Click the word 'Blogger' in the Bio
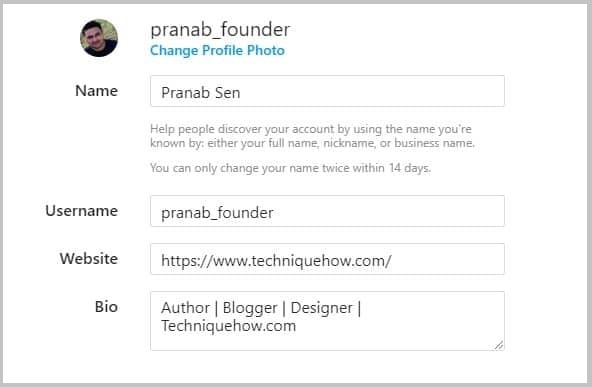The height and width of the screenshot is (387, 592). pos(250,308)
